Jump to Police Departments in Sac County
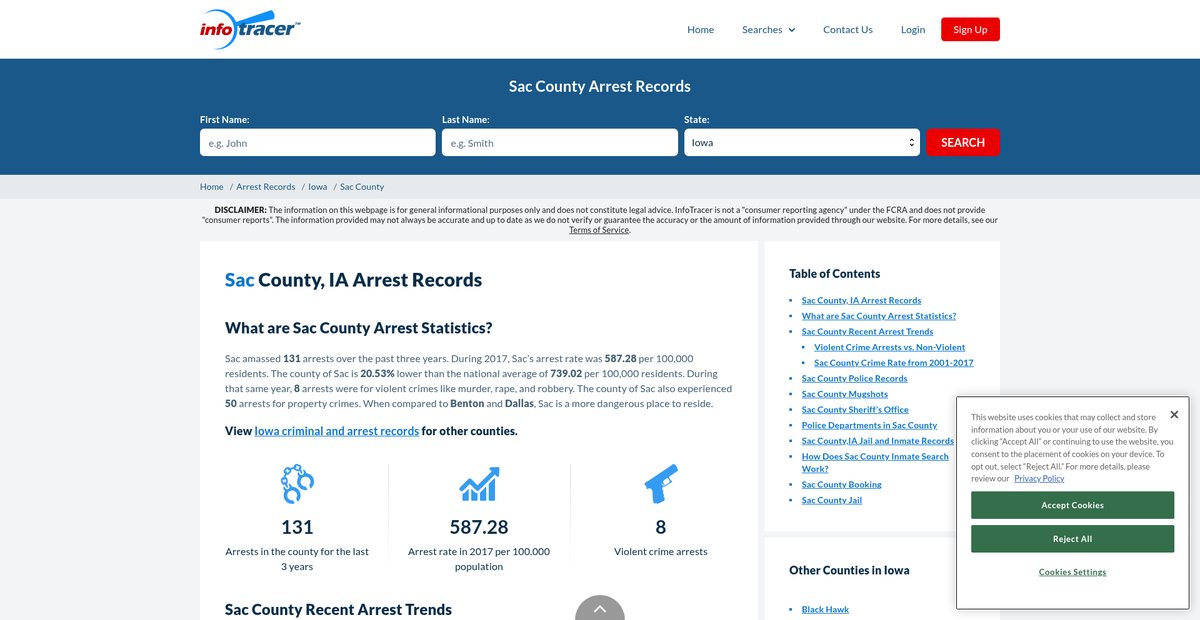The width and height of the screenshot is (1200, 620). [x=869, y=425]
